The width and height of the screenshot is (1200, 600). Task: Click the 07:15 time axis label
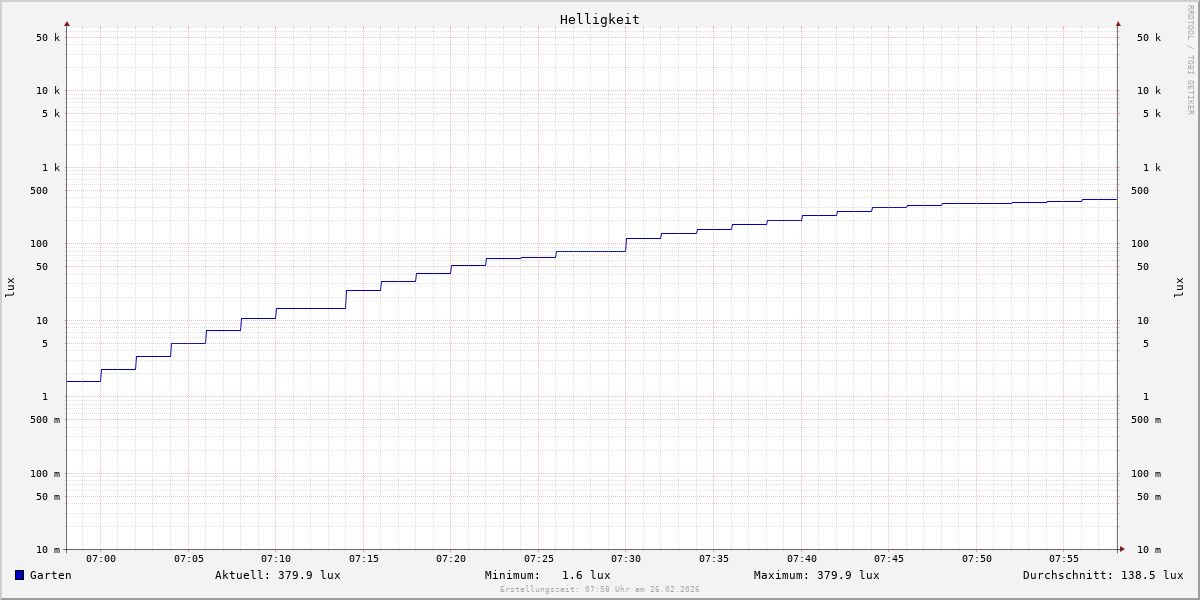[363, 559]
